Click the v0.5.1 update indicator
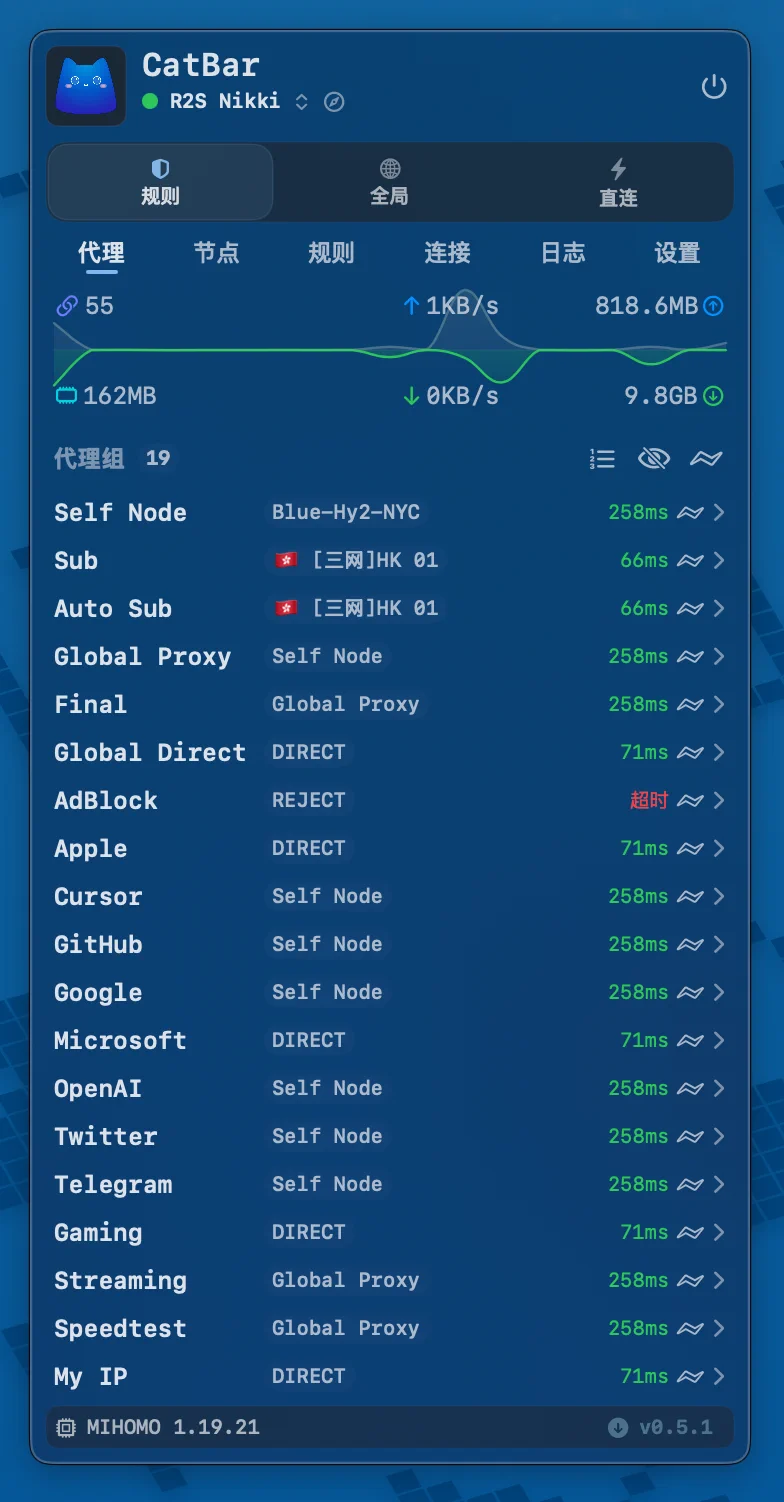Image resolution: width=784 pixels, height=1502 pixels. click(661, 1427)
